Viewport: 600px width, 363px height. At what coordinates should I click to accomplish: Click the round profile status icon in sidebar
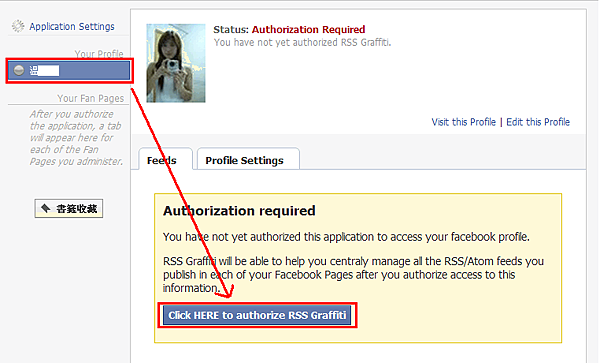(19, 70)
